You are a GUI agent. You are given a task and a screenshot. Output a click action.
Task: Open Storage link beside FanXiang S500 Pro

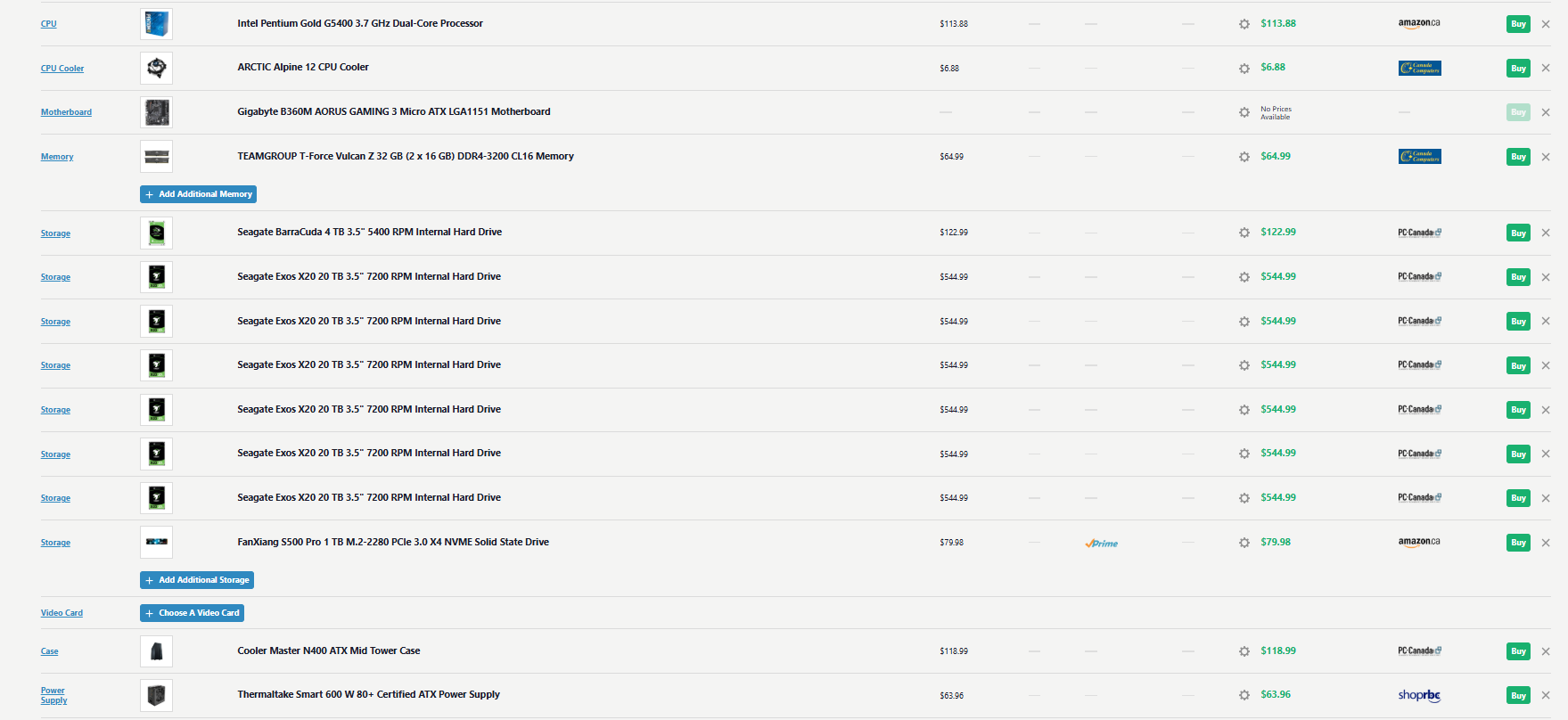(55, 543)
